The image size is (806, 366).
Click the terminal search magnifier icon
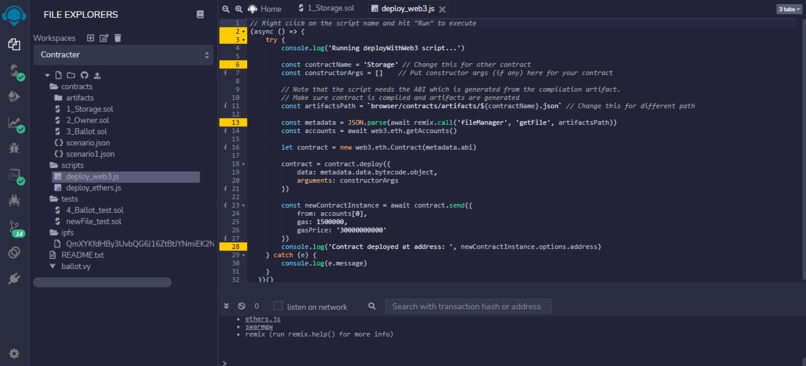click(372, 306)
